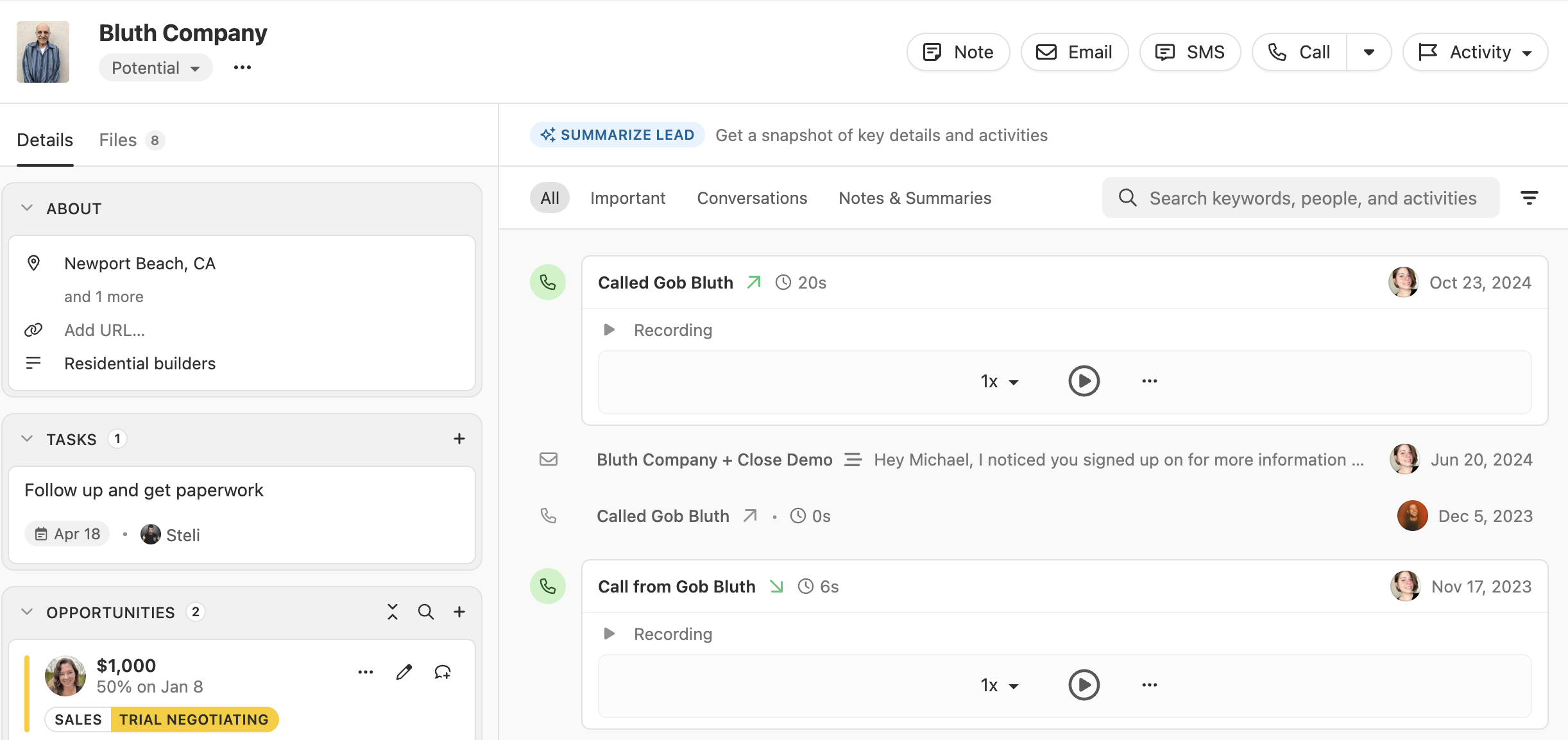The image size is (1568, 740).
Task: Search opportunities with magnifier icon
Action: tap(426, 612)
